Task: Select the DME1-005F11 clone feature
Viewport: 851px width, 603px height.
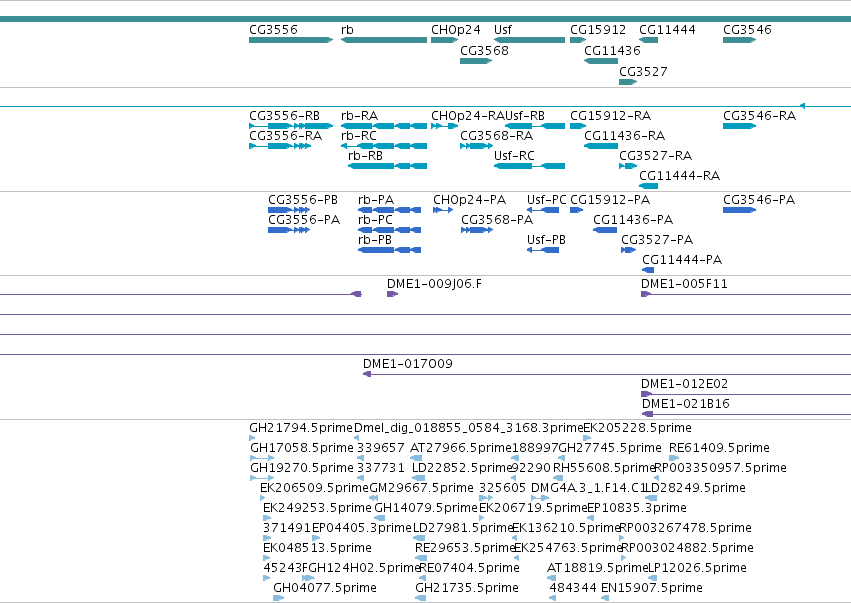Action: point(746,294)
